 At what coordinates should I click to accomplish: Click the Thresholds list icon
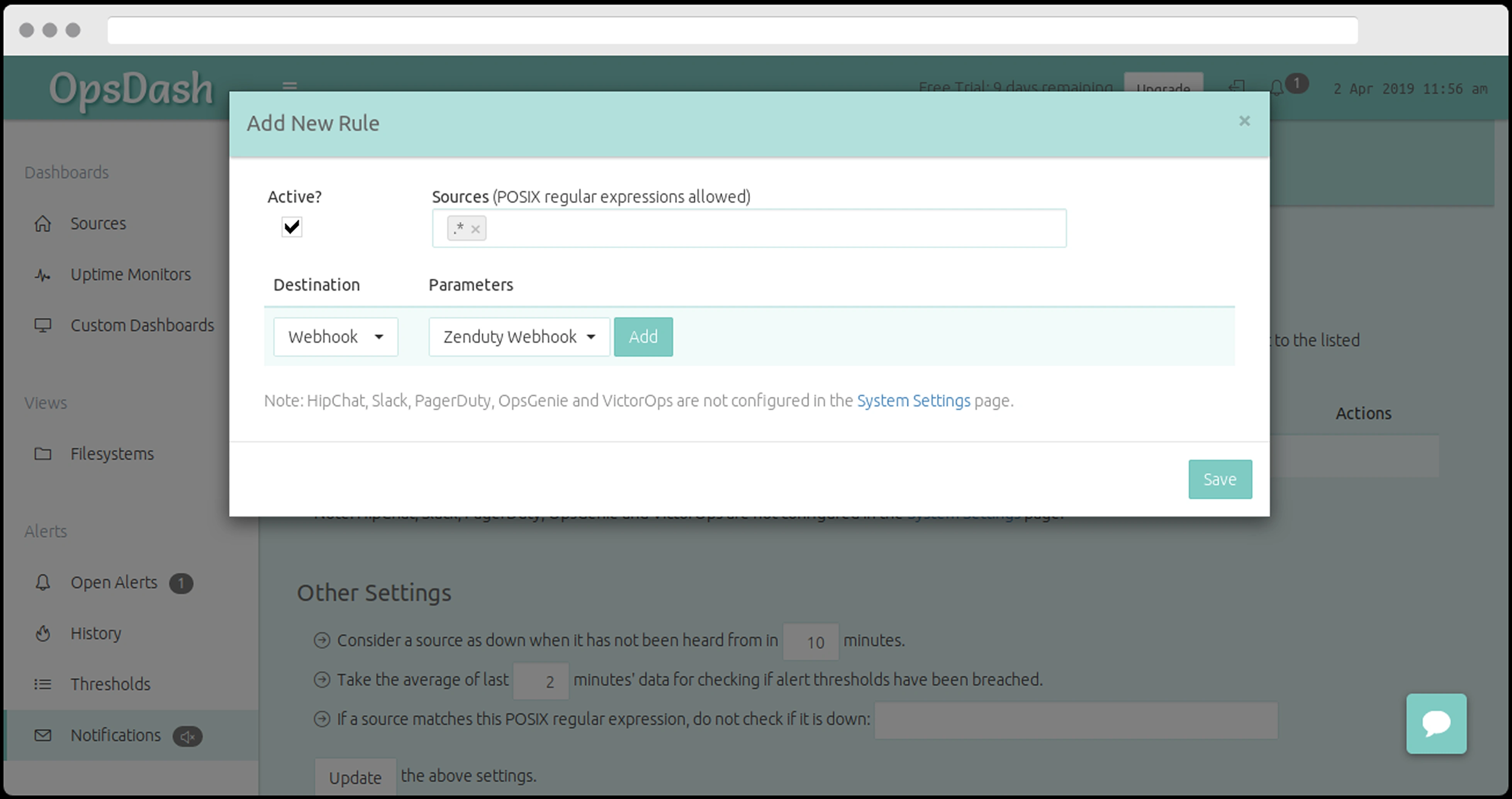tap(43, 684)
